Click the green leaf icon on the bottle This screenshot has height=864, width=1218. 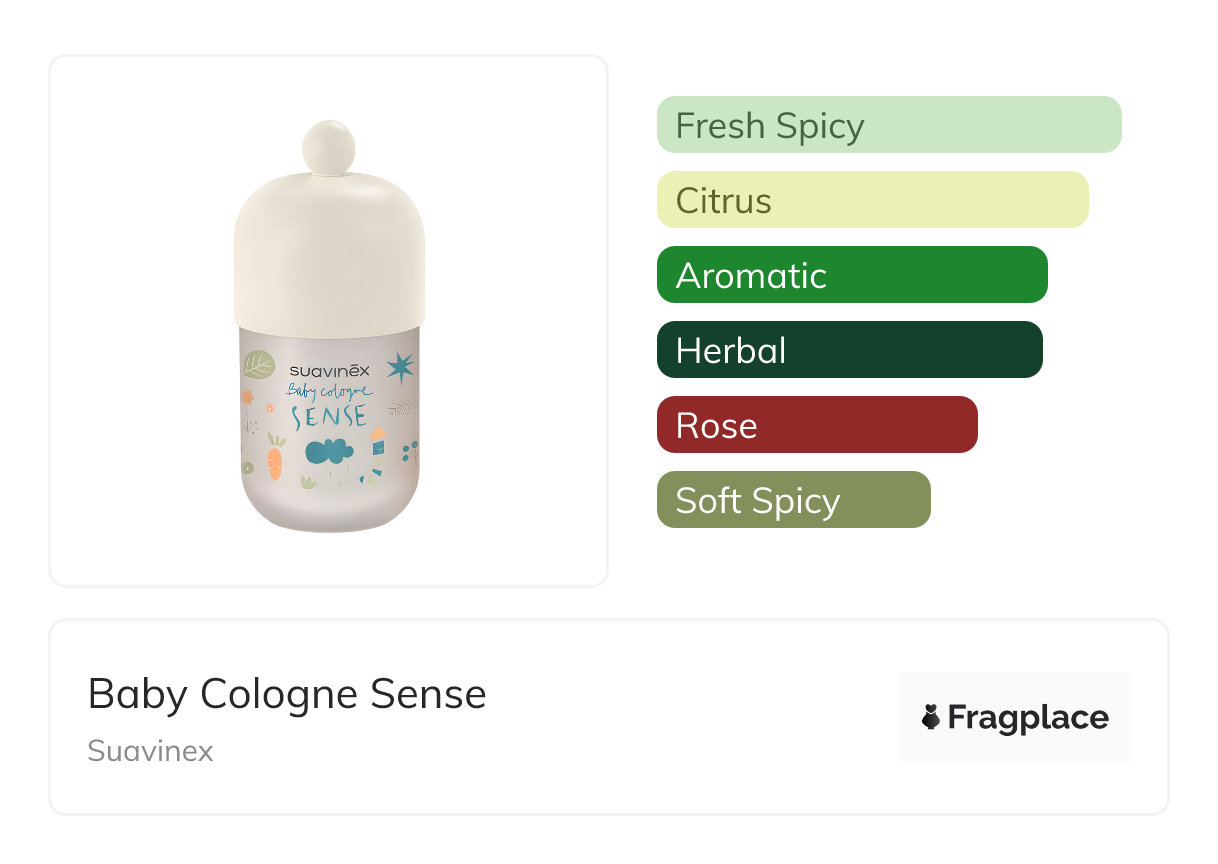(x=258, y=365)
